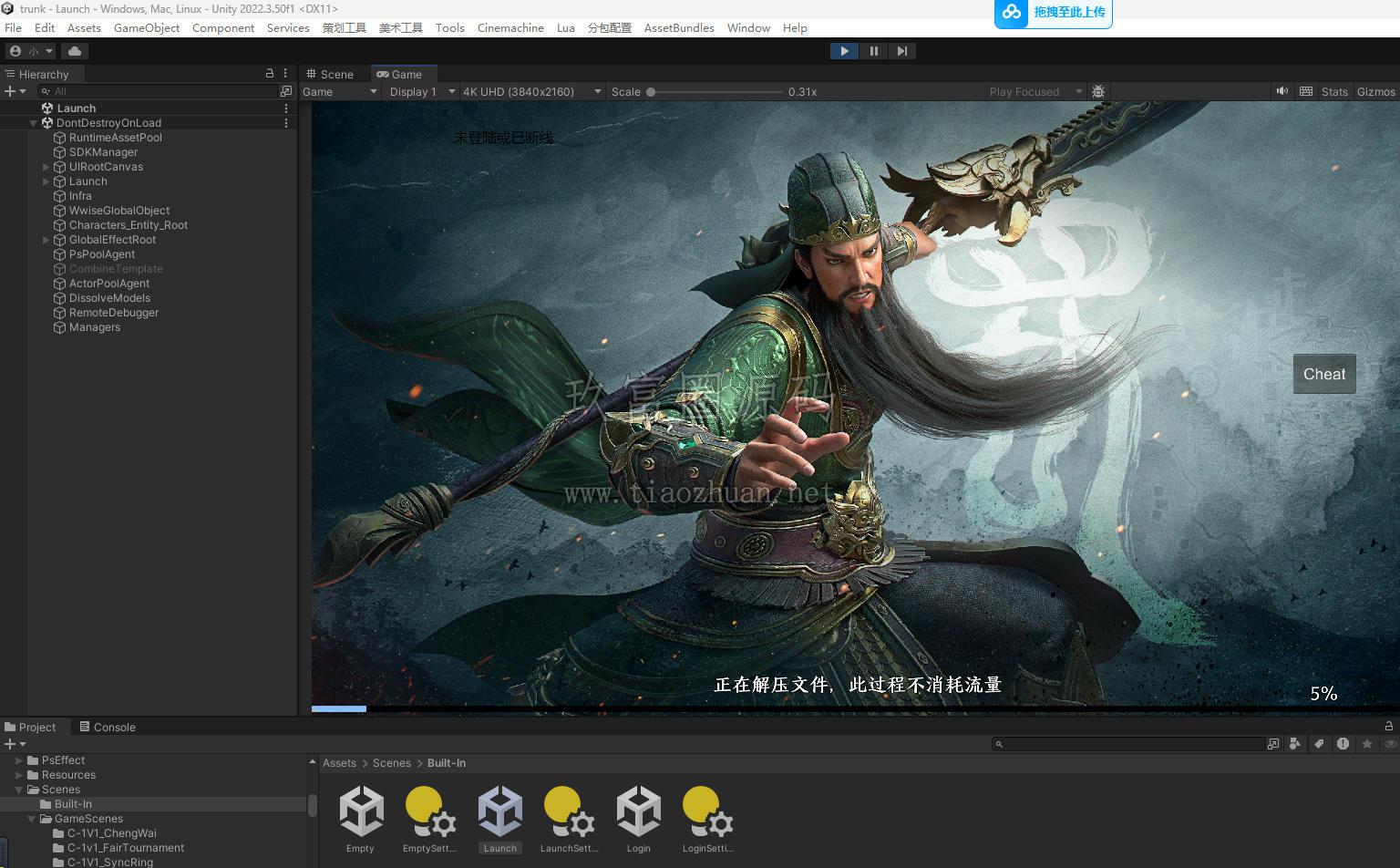Open the Play Focused dropdown
The height and width of the screenshot is (868, 1400).
click(1035, 91)
